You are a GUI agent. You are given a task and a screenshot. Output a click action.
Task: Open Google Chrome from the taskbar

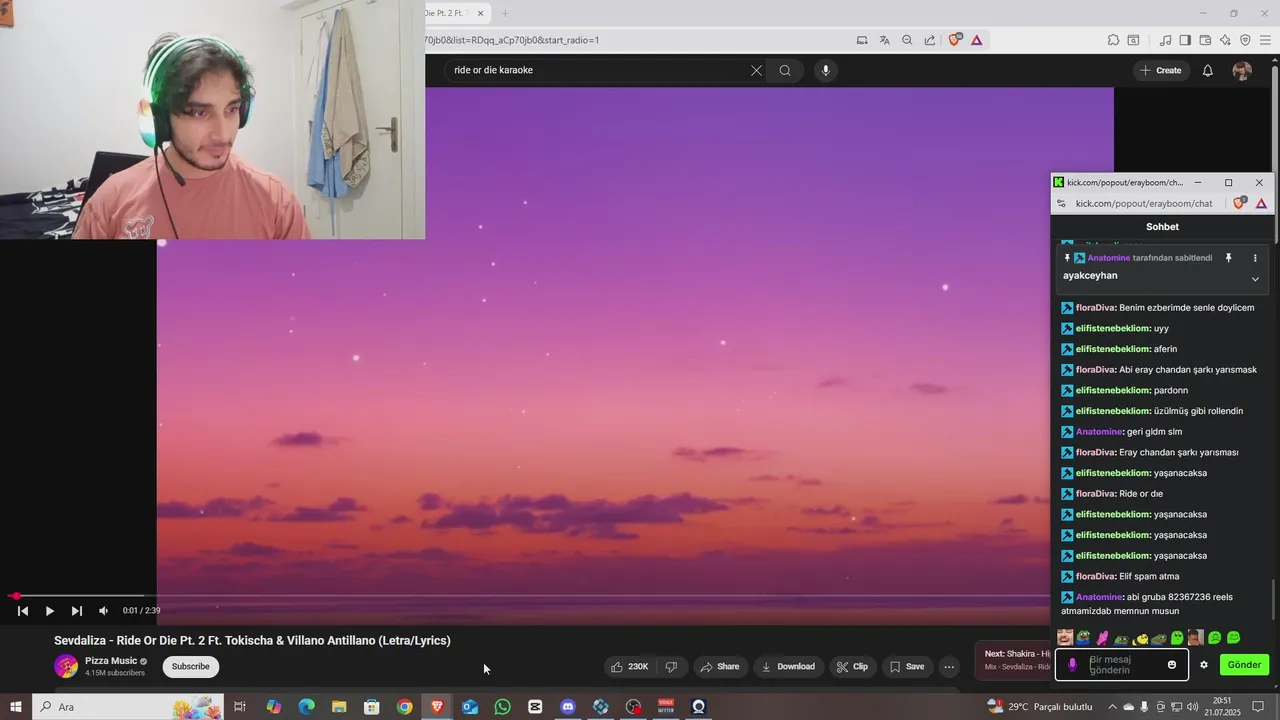coord(404,707)
